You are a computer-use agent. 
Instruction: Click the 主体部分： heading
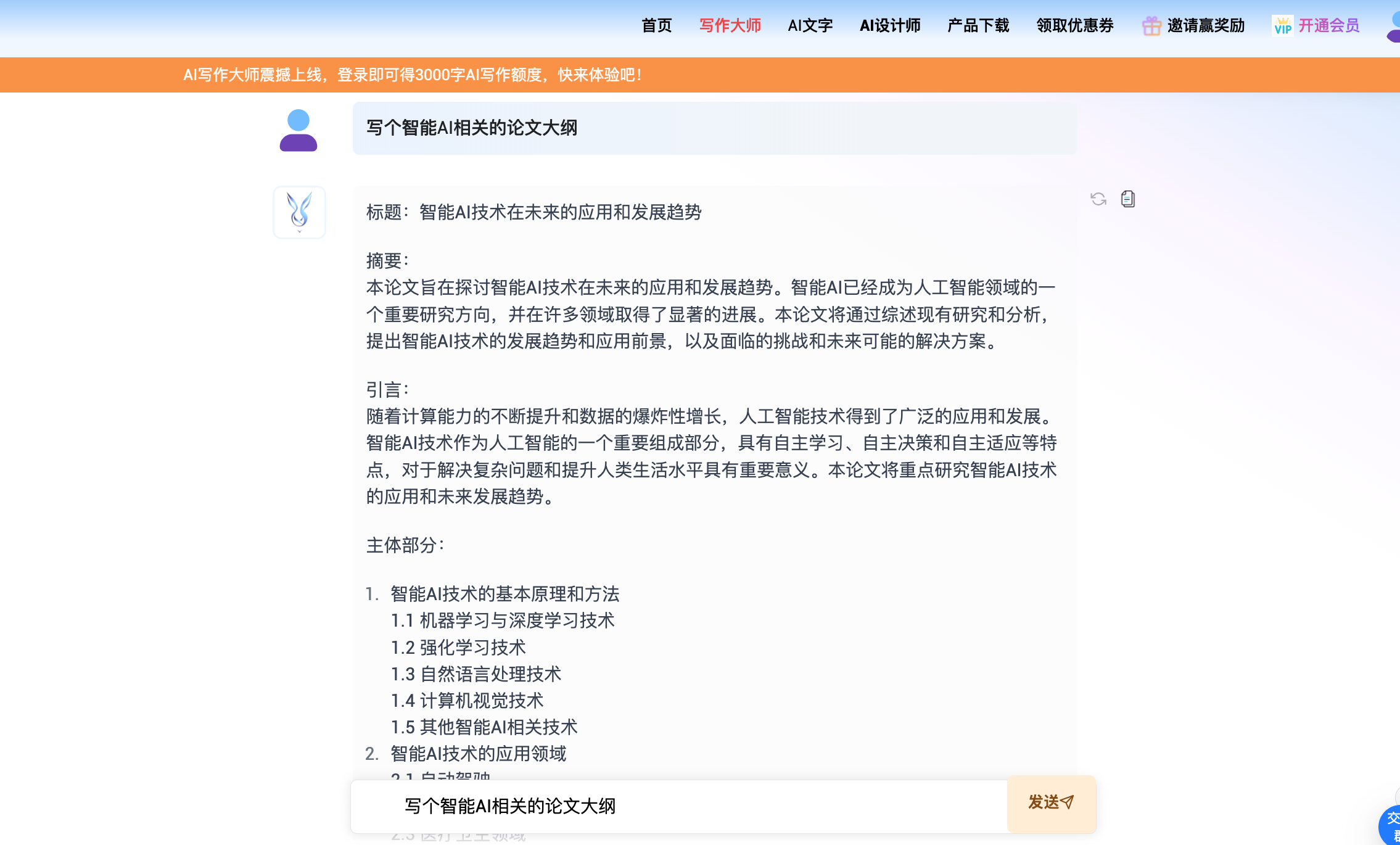406,545
